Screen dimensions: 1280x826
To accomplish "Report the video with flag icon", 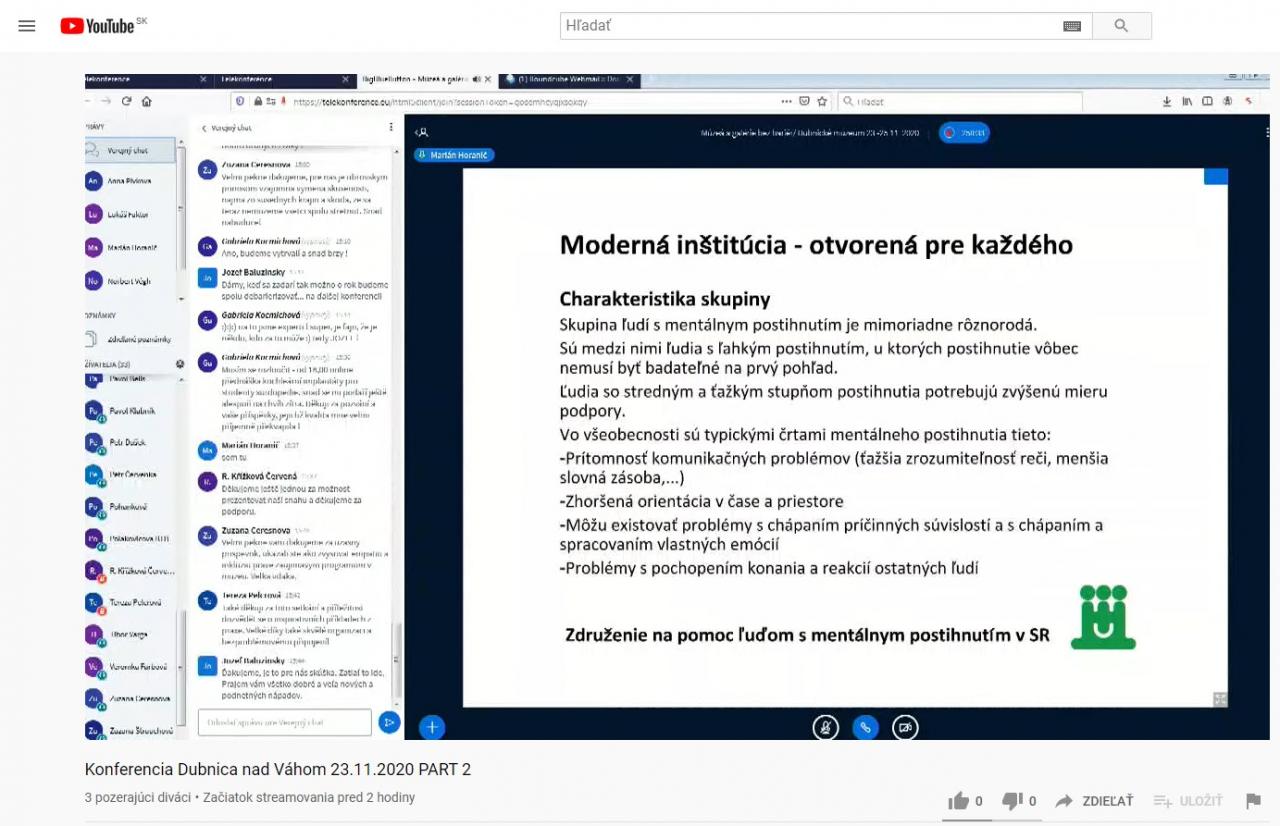I will pos(1253,801).
